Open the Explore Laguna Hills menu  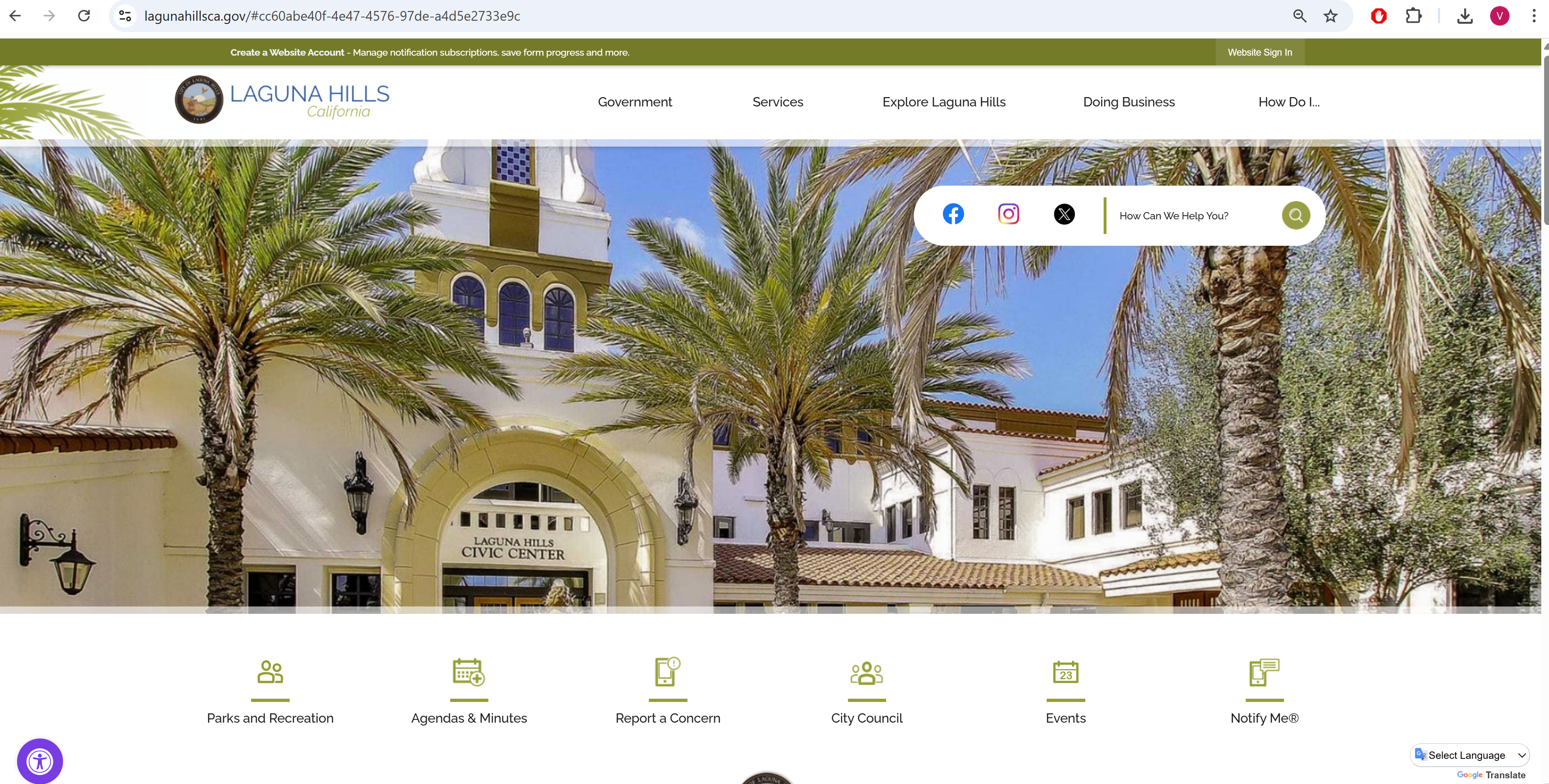pyautogui.click(x=944, y=102)
